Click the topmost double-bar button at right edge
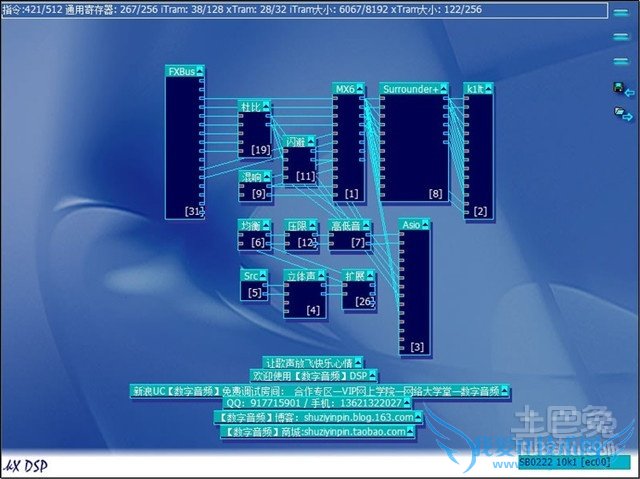The width and height of the screenshot is (640, 479). 620,13
